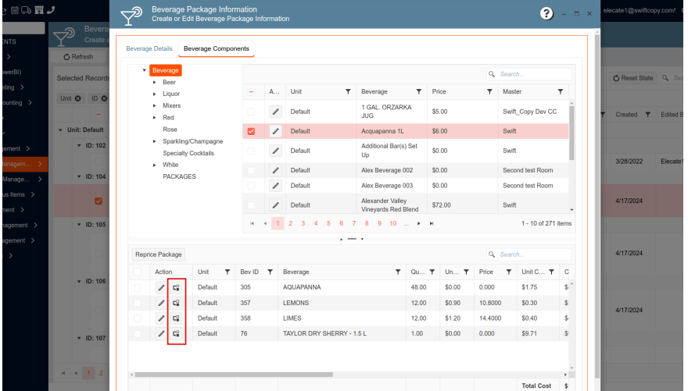Go to the last page of beverages
The width and height of the screenshot is (688, 391).
point(432,223)
